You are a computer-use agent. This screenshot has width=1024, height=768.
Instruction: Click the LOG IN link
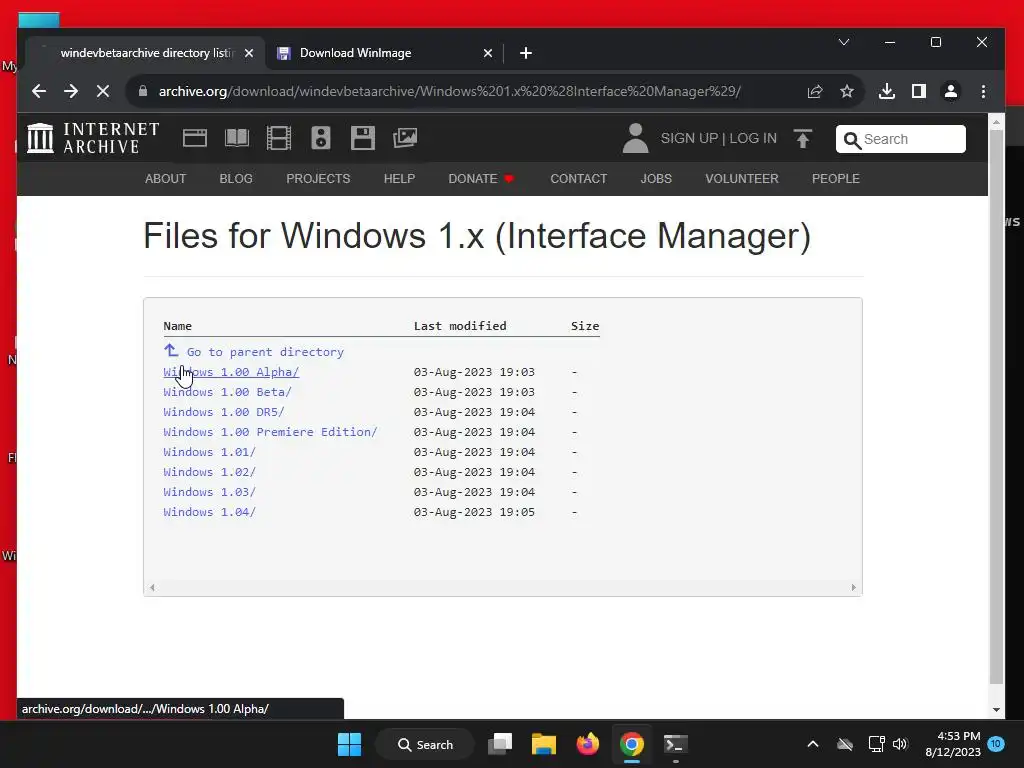click(753, 138)
